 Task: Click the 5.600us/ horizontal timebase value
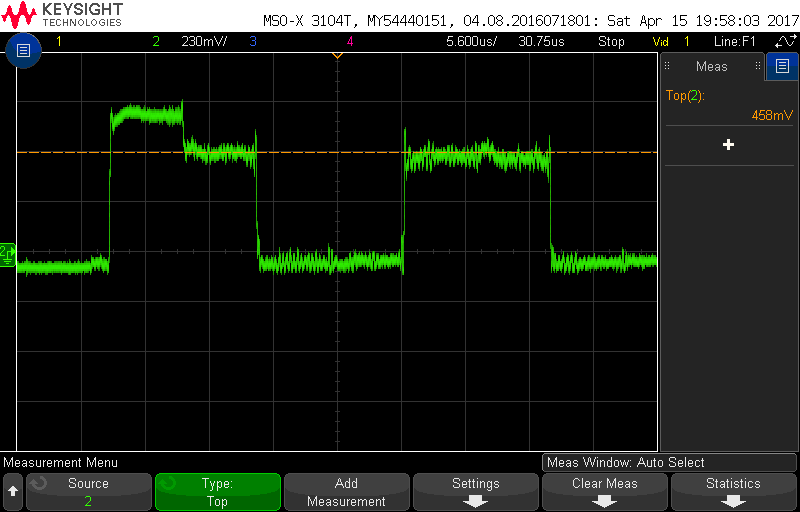point(471,41)
